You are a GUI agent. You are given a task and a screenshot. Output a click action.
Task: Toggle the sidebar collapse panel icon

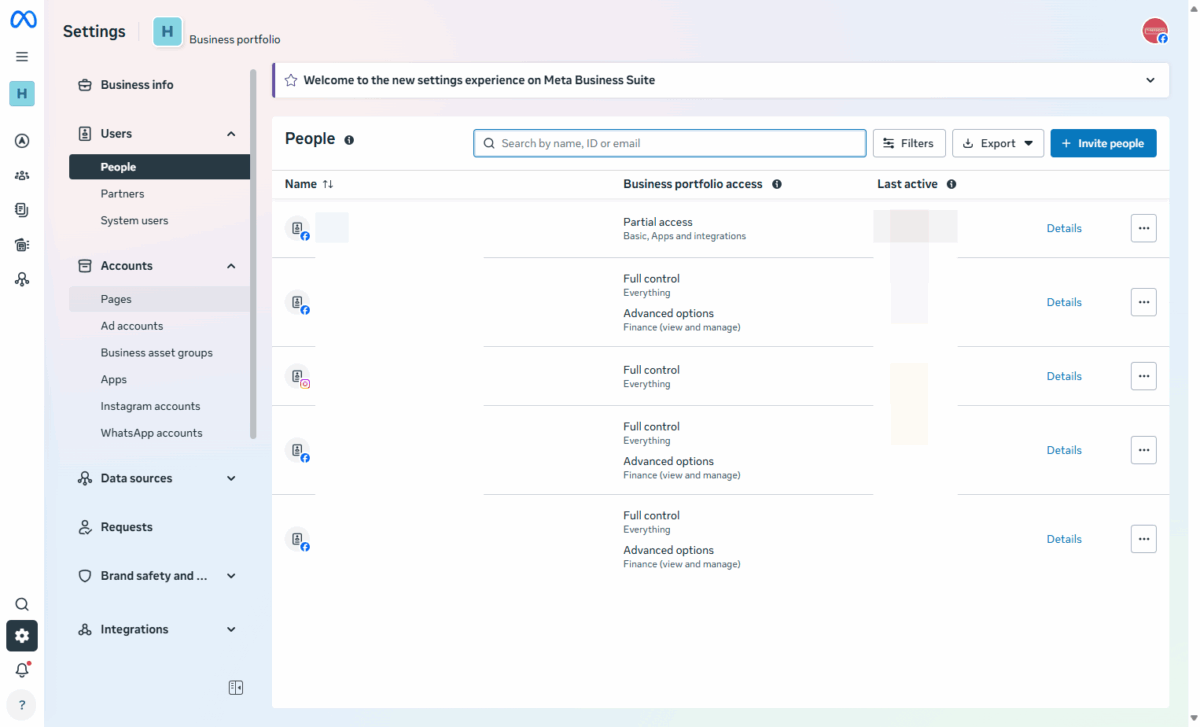[x=236, y=688]
